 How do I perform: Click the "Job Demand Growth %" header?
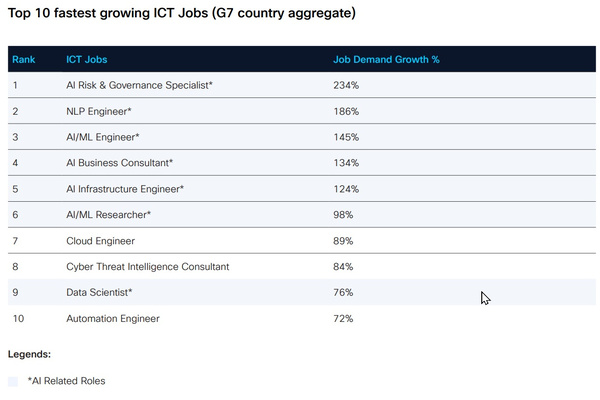pos(386,60)
